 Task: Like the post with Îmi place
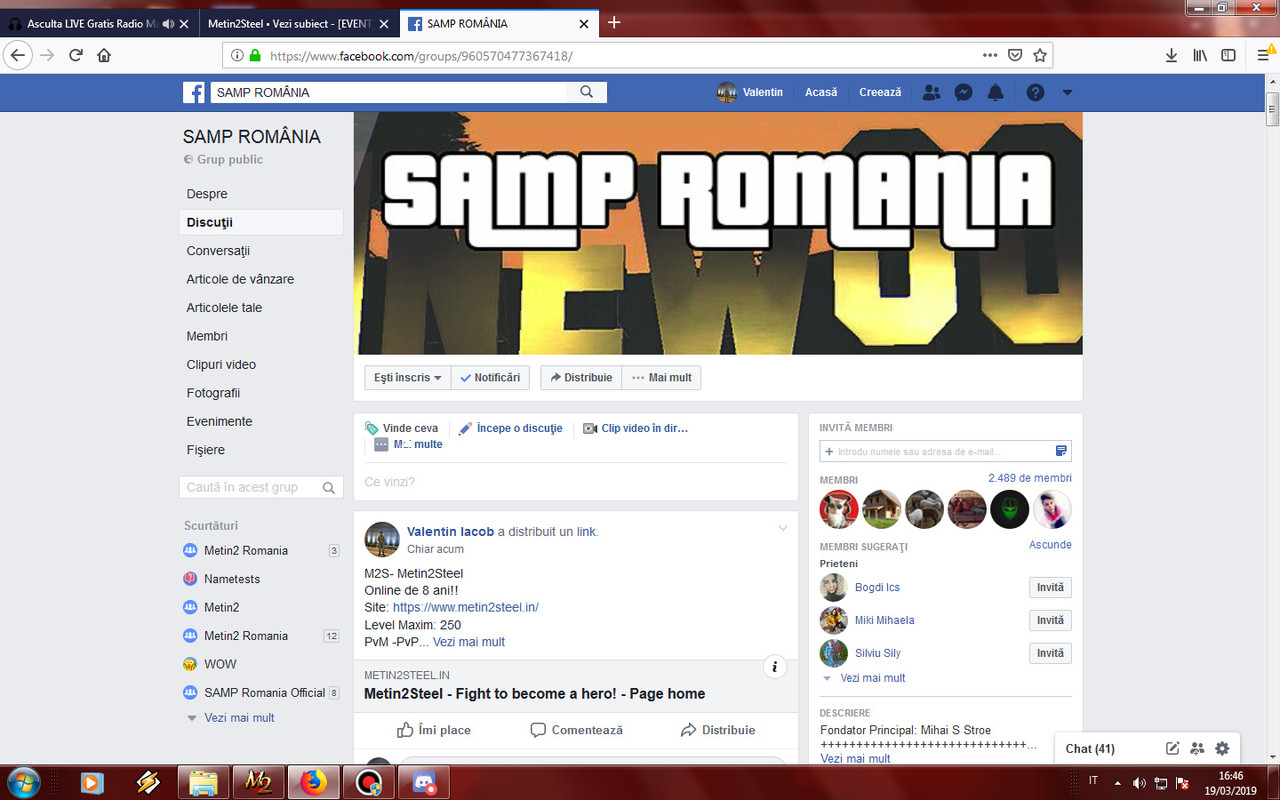pos(434,730)
